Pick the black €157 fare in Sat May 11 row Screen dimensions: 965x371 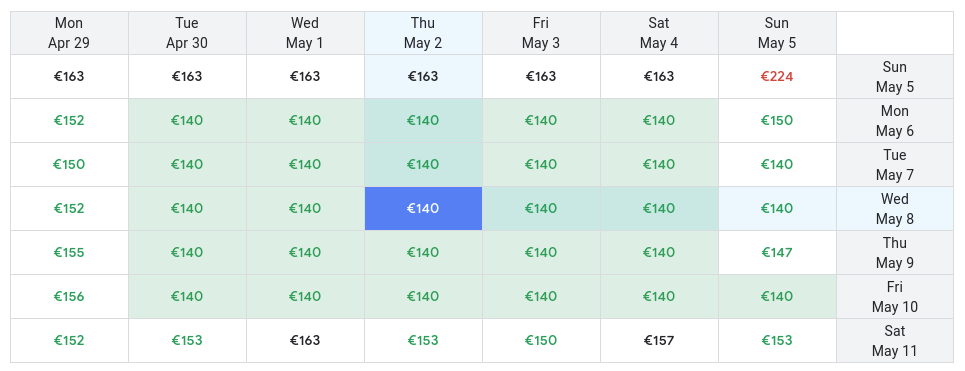coord(659,340)
